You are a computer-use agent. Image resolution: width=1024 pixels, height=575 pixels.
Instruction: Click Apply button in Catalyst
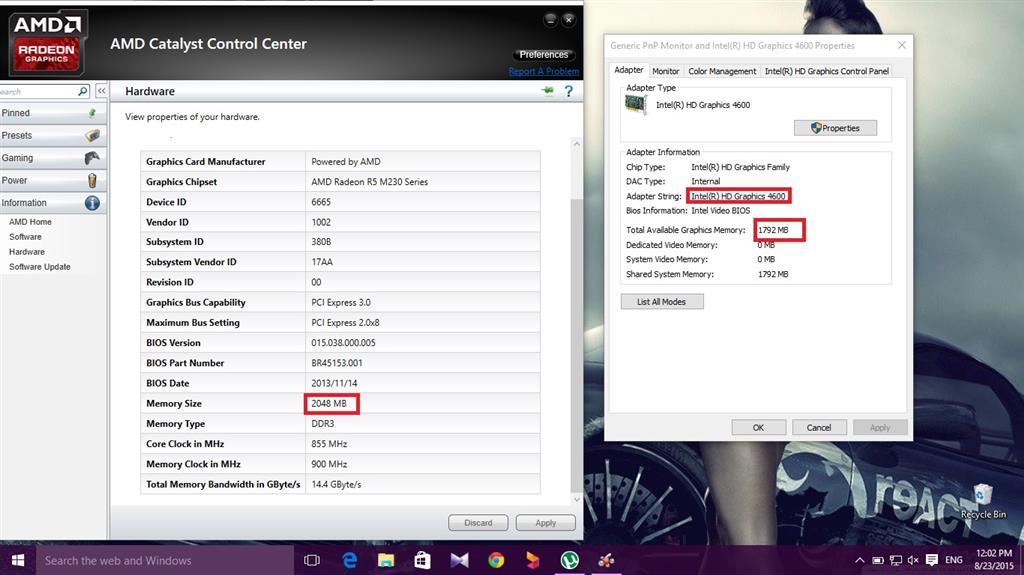click(x=545, y=523)
